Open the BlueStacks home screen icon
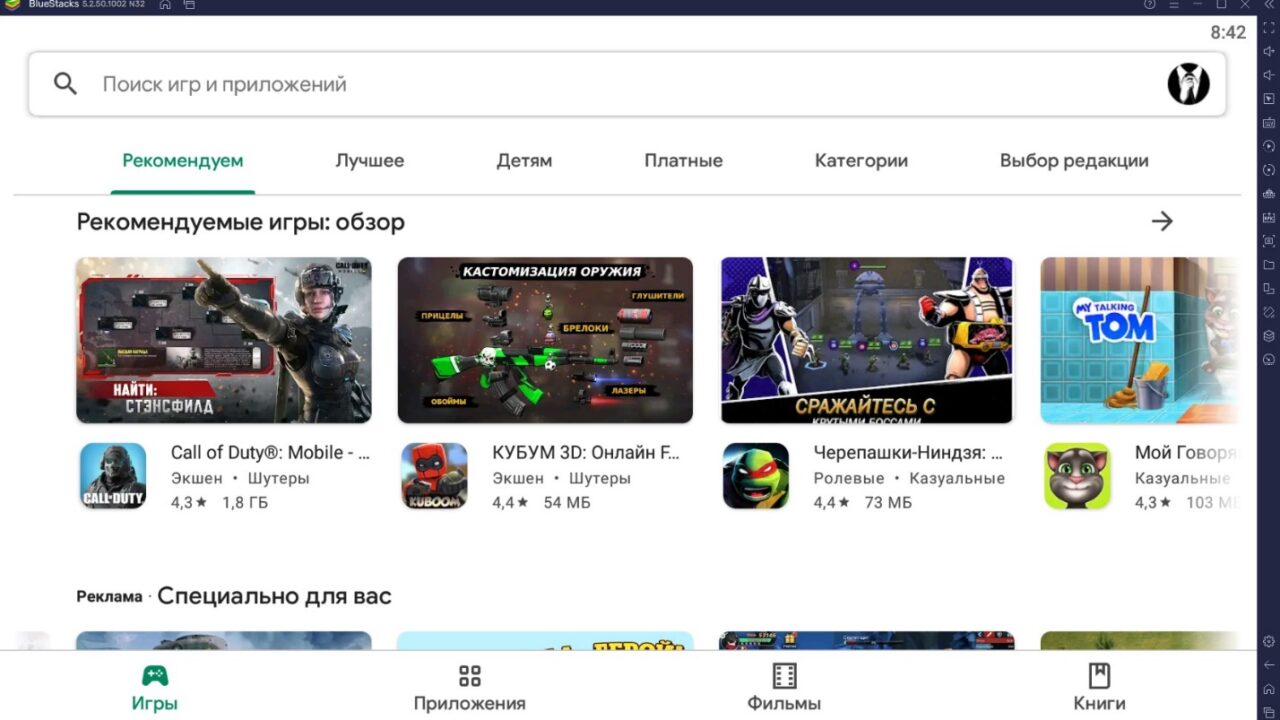The width and height of the screenshot is (1280, 720). coord(164,4)
